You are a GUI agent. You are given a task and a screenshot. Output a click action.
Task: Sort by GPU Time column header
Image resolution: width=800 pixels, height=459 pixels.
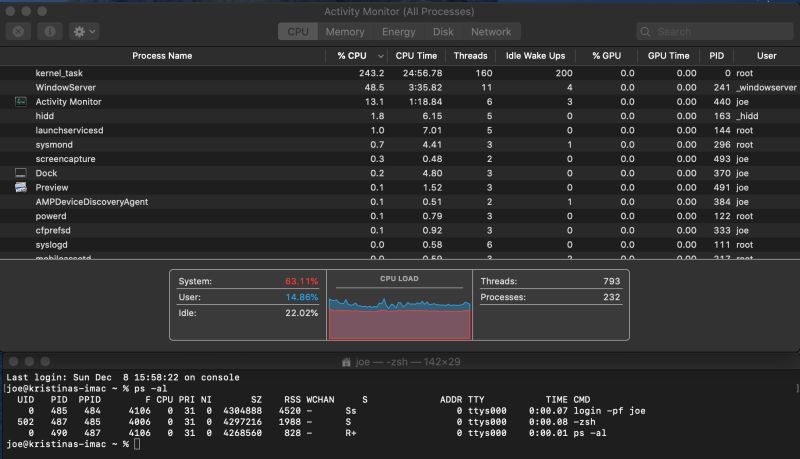[668, 56]
